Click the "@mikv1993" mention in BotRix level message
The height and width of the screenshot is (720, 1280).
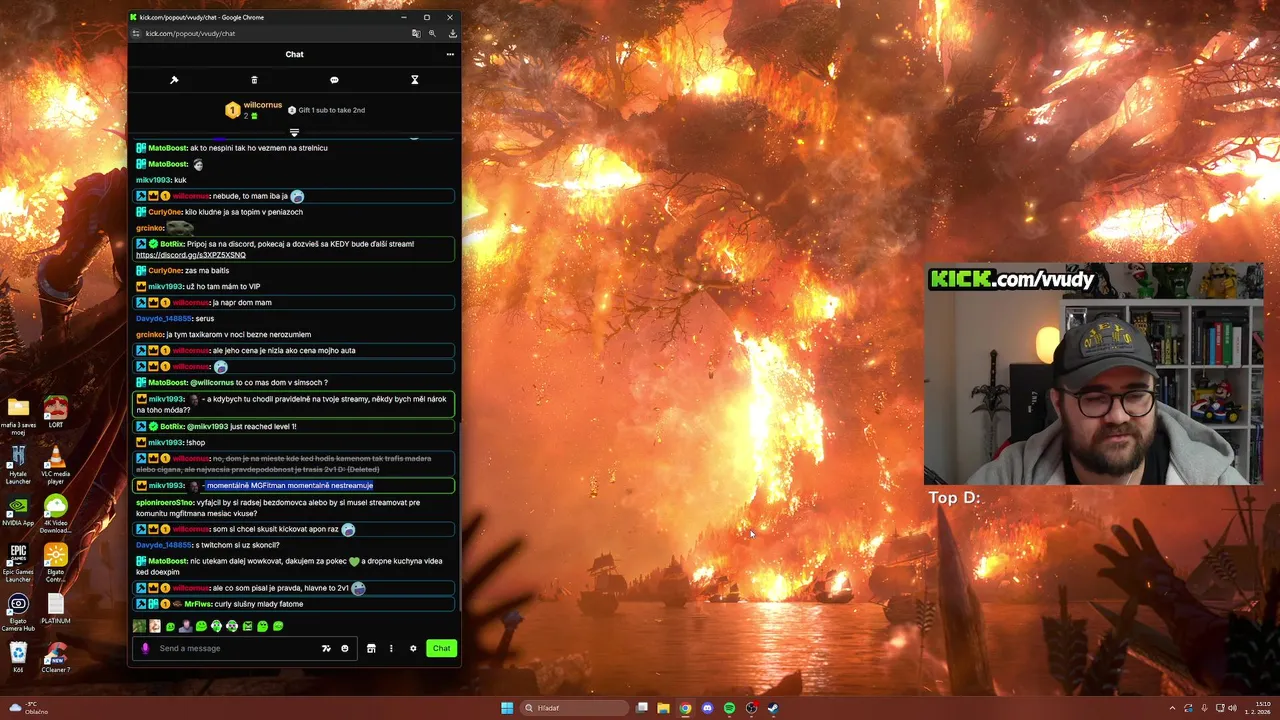[x=207, y=427]
